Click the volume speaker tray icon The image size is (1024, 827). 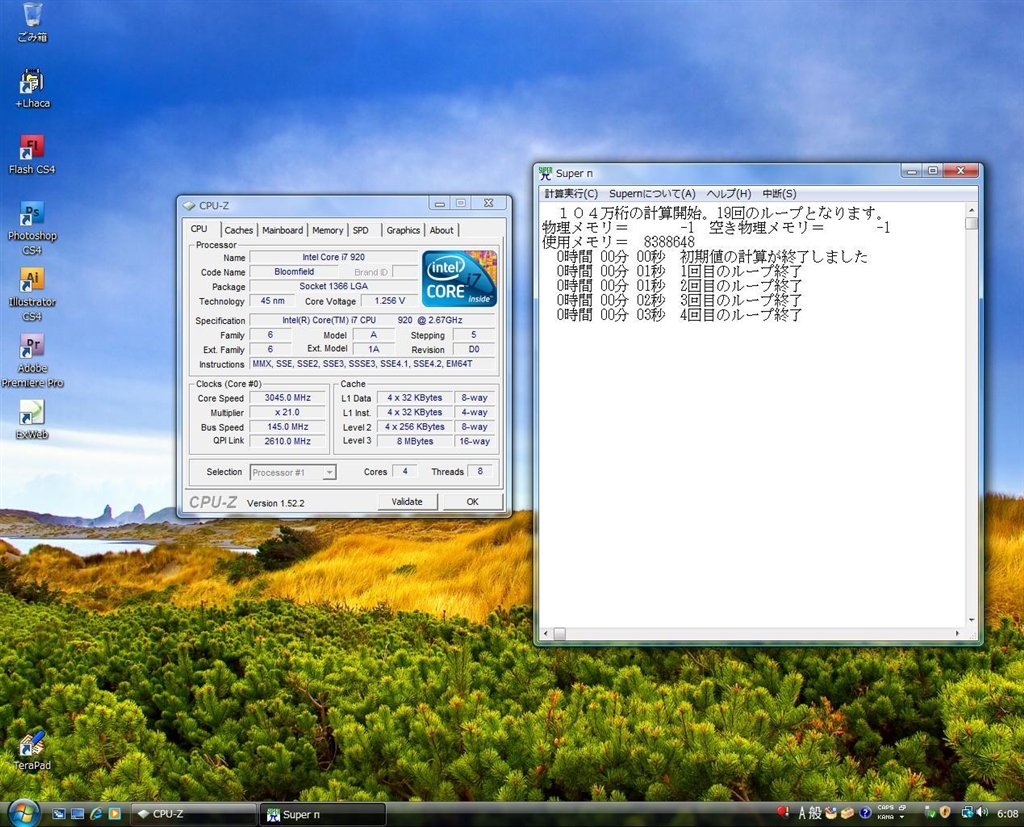click(x=983, y=813)
